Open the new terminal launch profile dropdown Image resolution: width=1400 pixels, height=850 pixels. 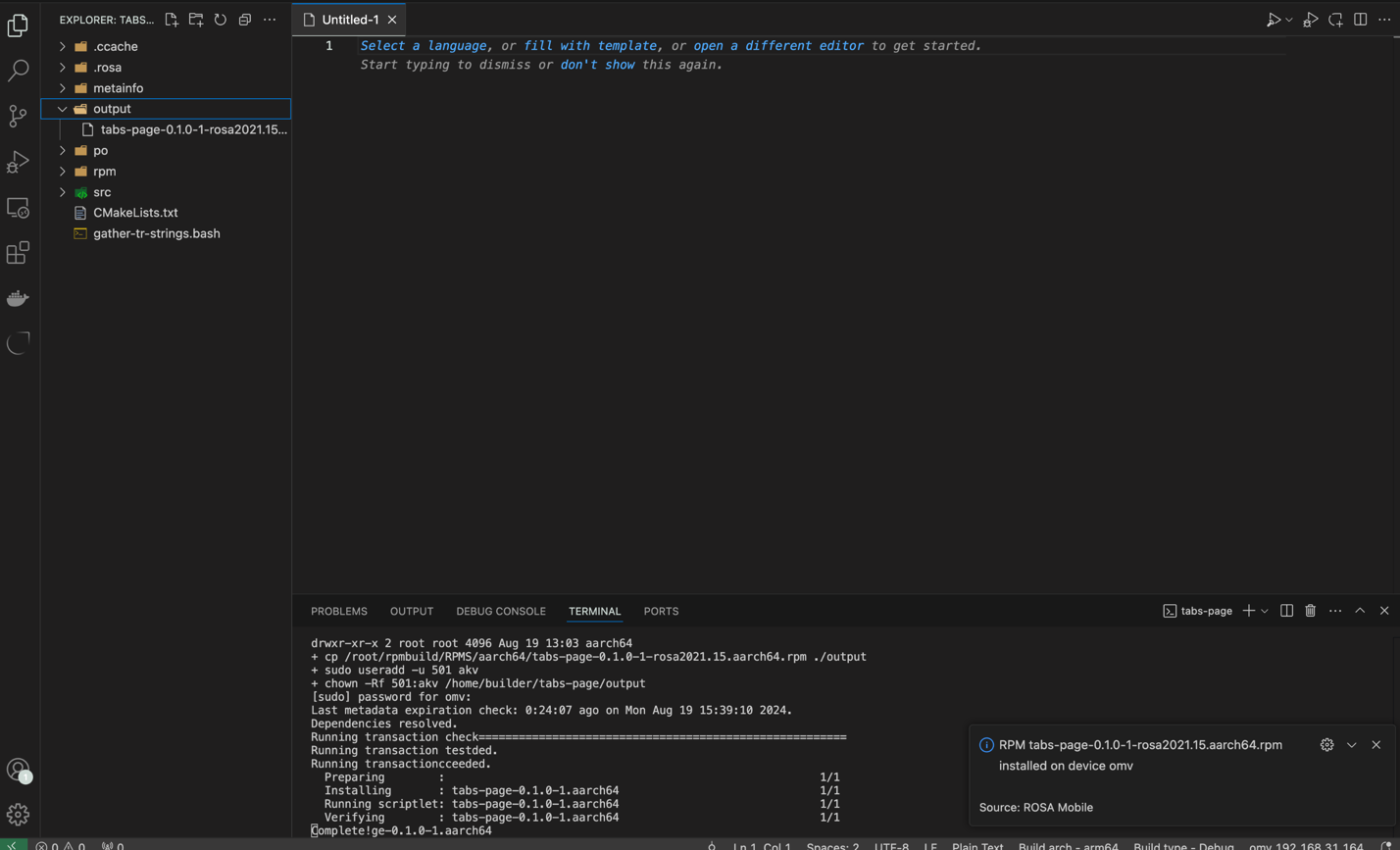(1265, 611)
